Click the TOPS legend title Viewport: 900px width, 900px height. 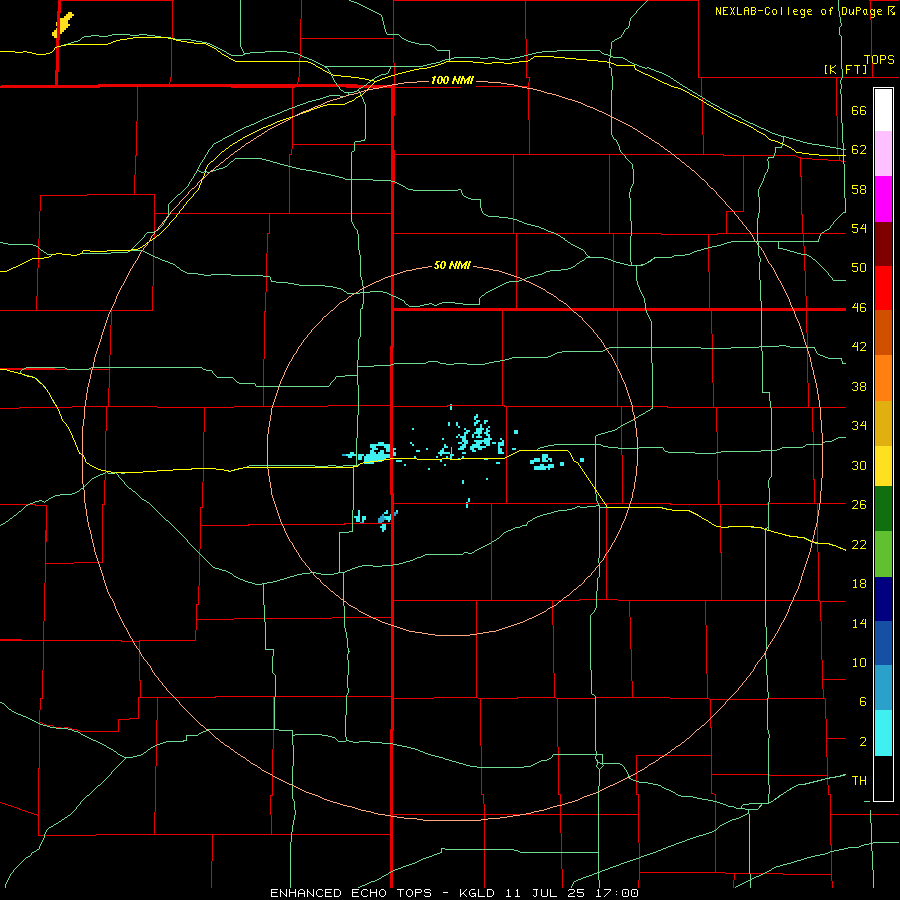click(x=879, y=60)
